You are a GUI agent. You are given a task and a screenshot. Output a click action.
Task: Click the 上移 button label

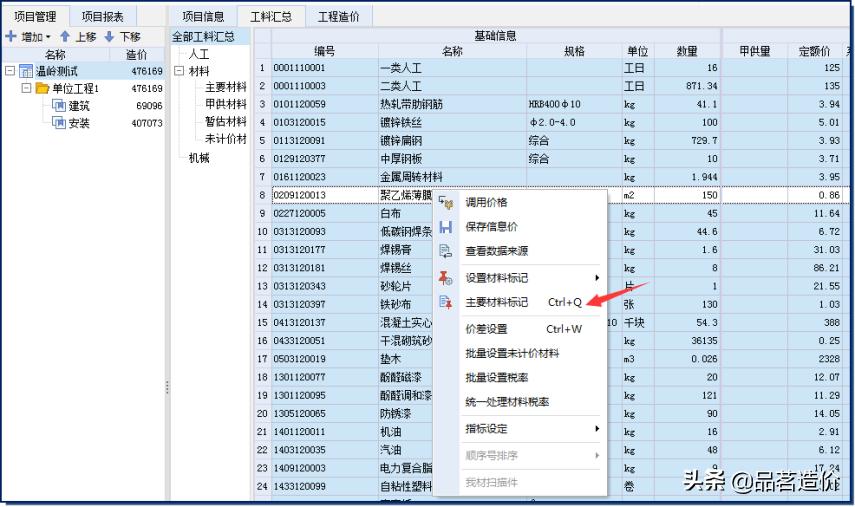point(86,37)
